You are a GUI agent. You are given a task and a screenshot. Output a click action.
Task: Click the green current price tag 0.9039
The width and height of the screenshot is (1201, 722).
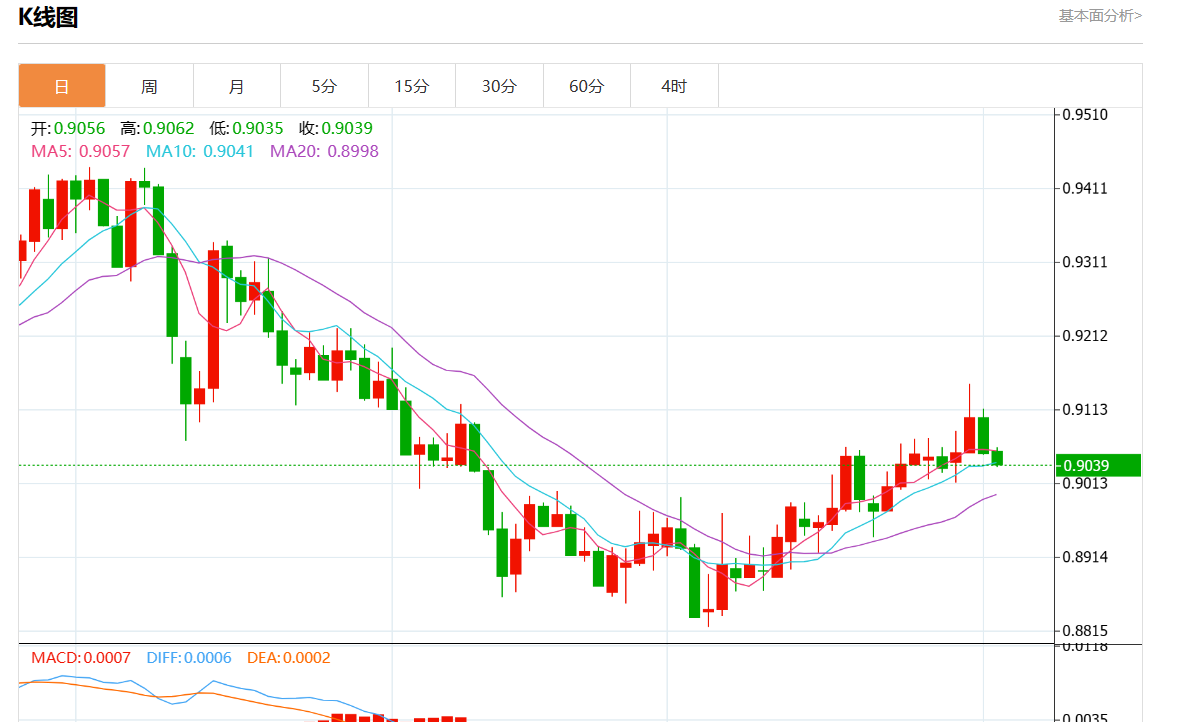pos(1100,465)
